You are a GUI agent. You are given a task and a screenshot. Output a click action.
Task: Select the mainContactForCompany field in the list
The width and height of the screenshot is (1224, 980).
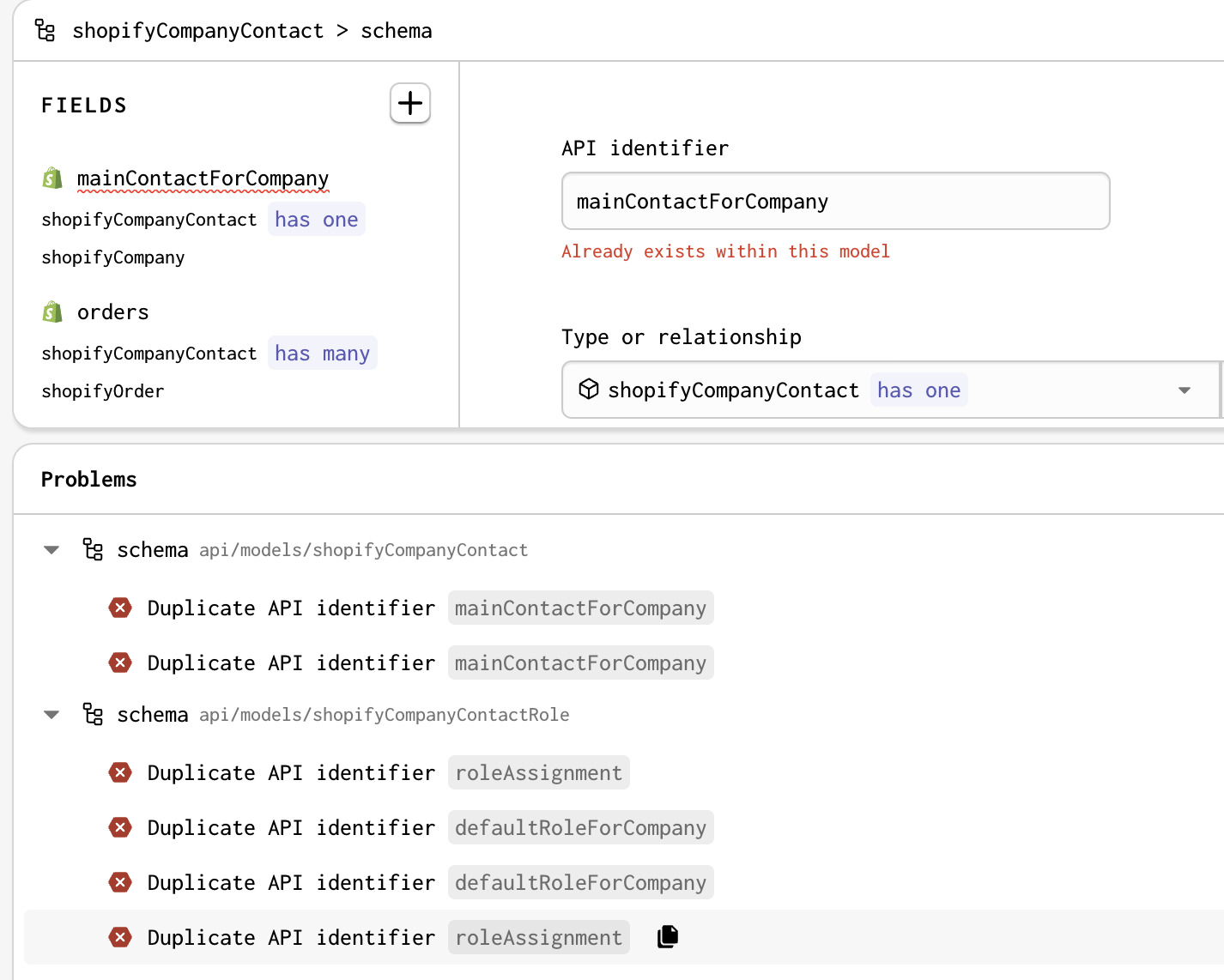203,178
